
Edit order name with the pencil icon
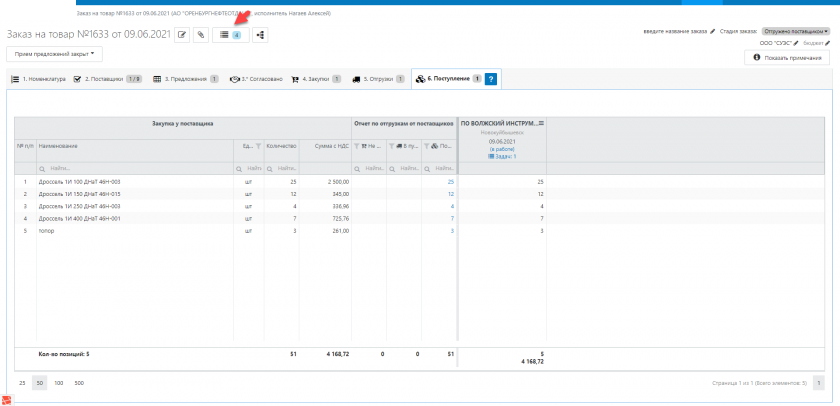click(x=712, y=31)
